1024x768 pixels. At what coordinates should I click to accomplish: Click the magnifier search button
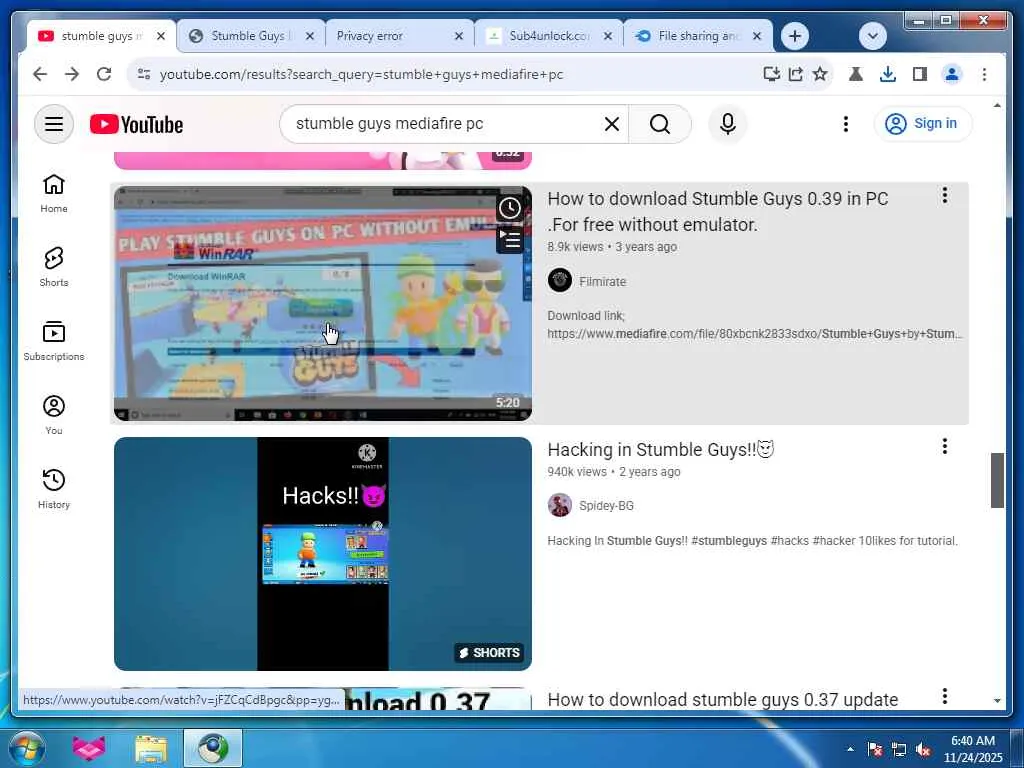click(x=660, y=124)
